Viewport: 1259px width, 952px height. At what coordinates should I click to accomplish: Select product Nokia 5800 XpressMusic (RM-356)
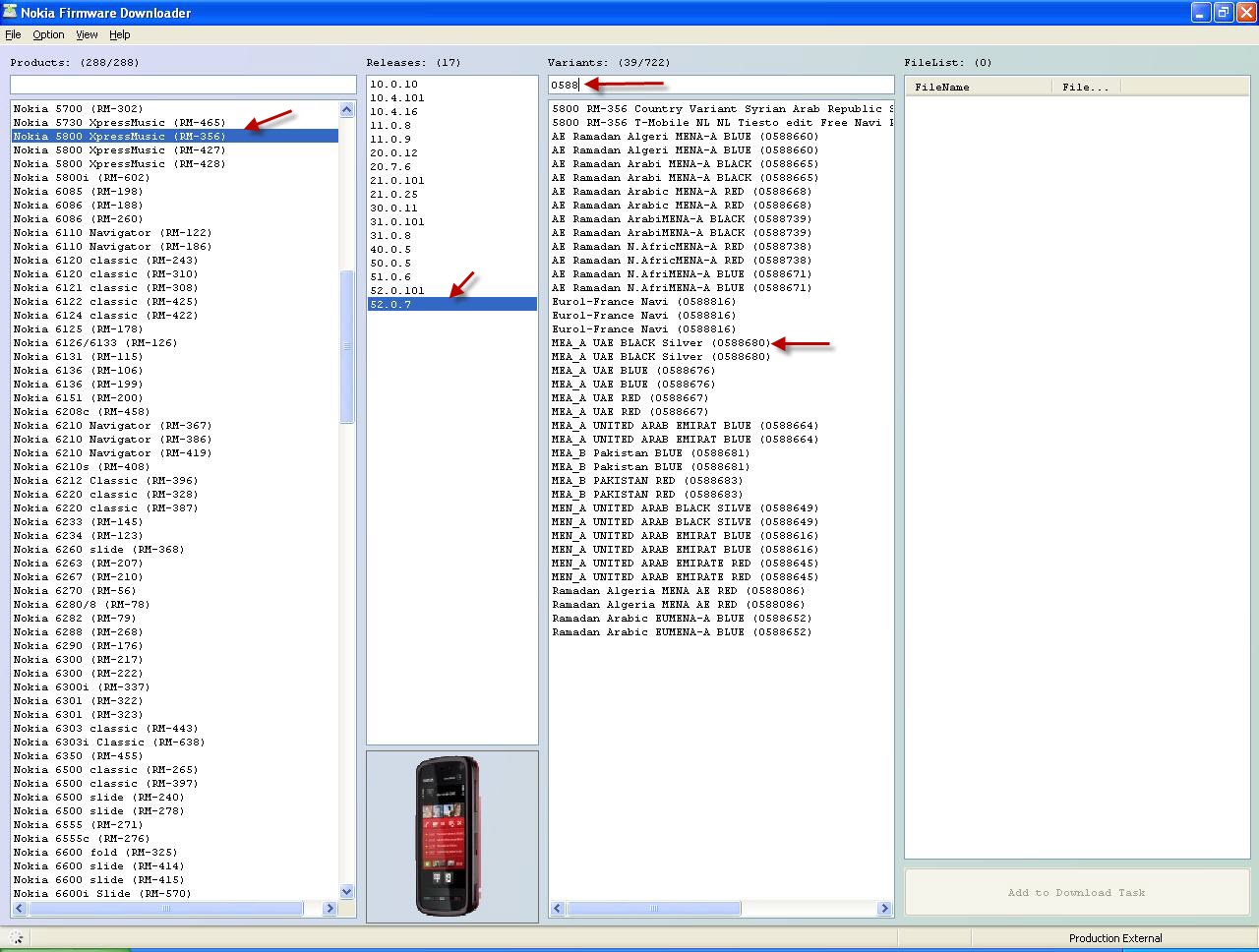(x=175, y=137)
